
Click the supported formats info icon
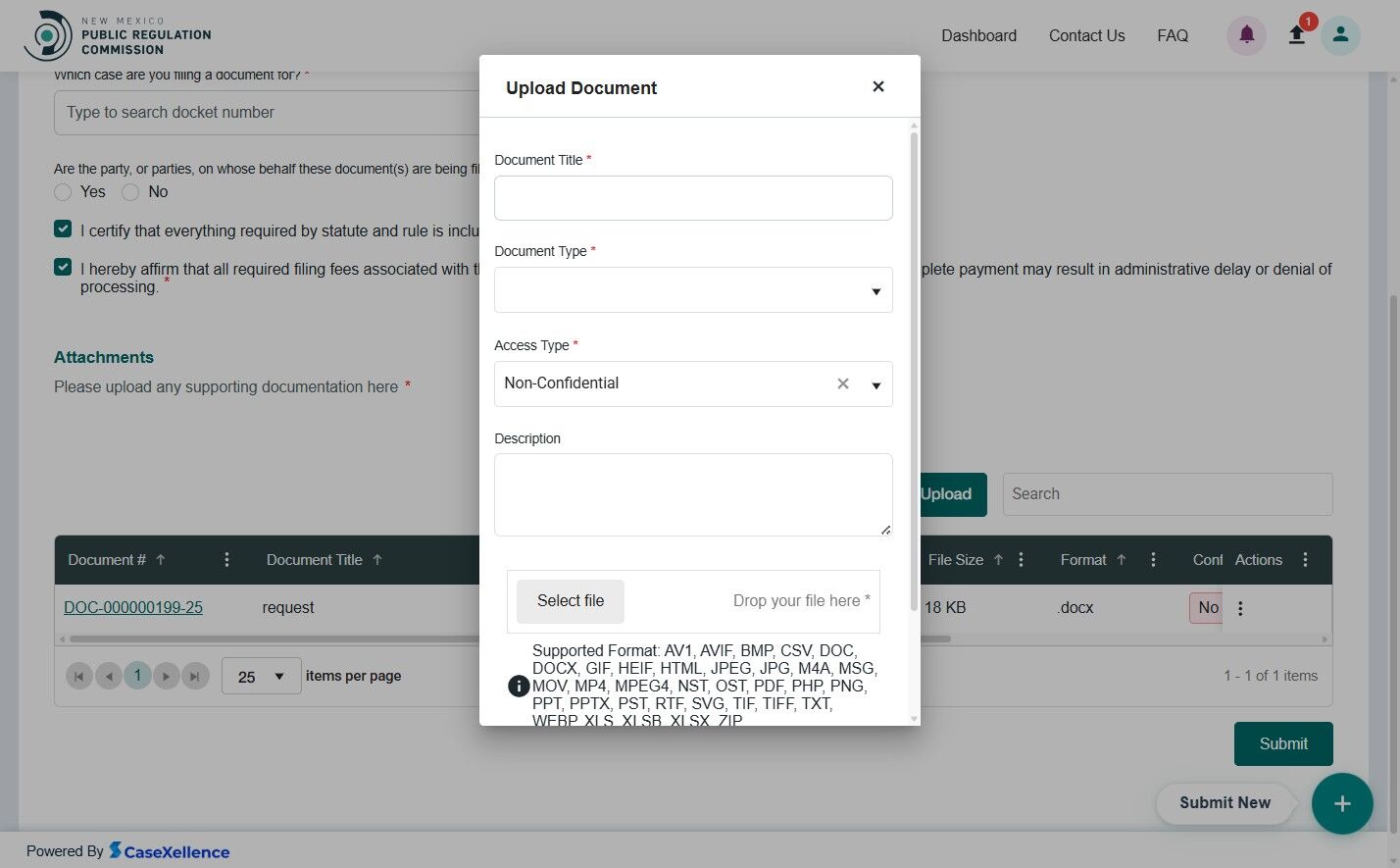[x=519, y=686]
